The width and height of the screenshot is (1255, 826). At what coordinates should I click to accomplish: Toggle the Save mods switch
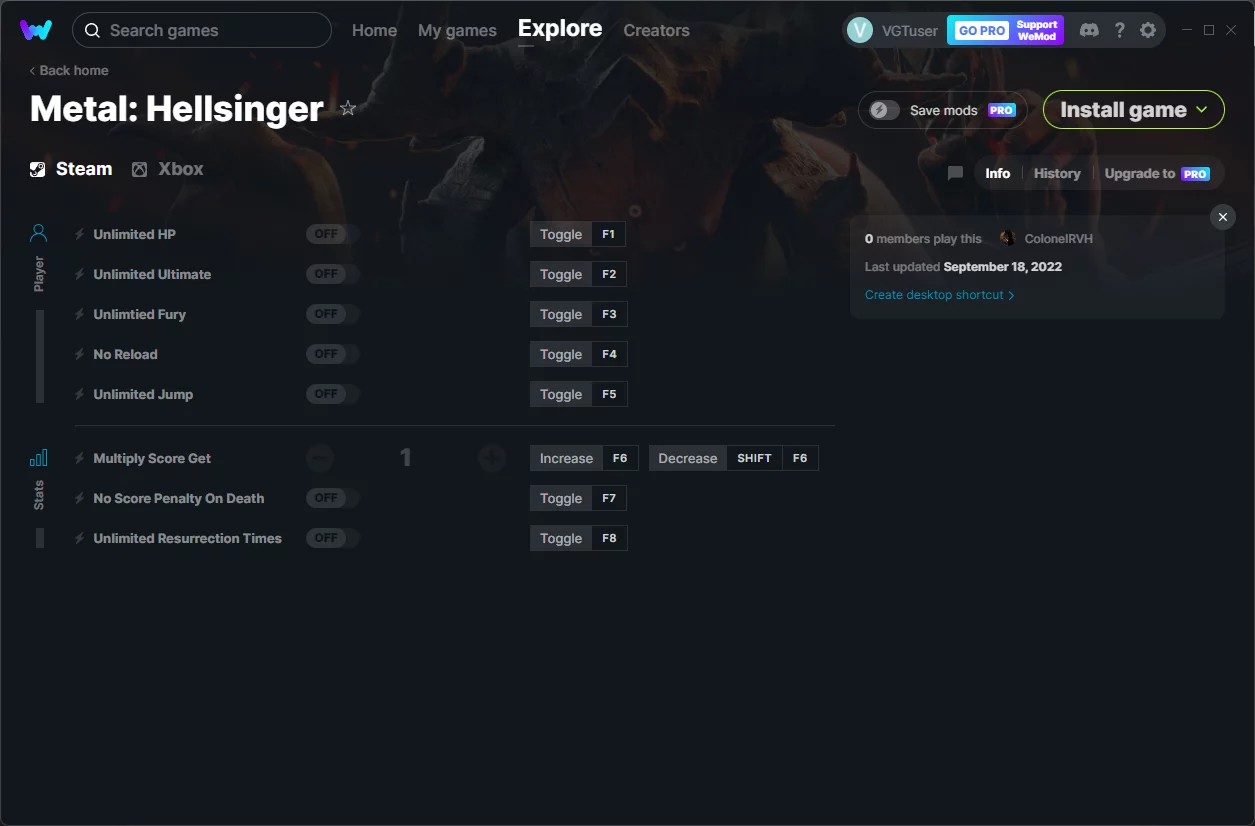point(885,110)
